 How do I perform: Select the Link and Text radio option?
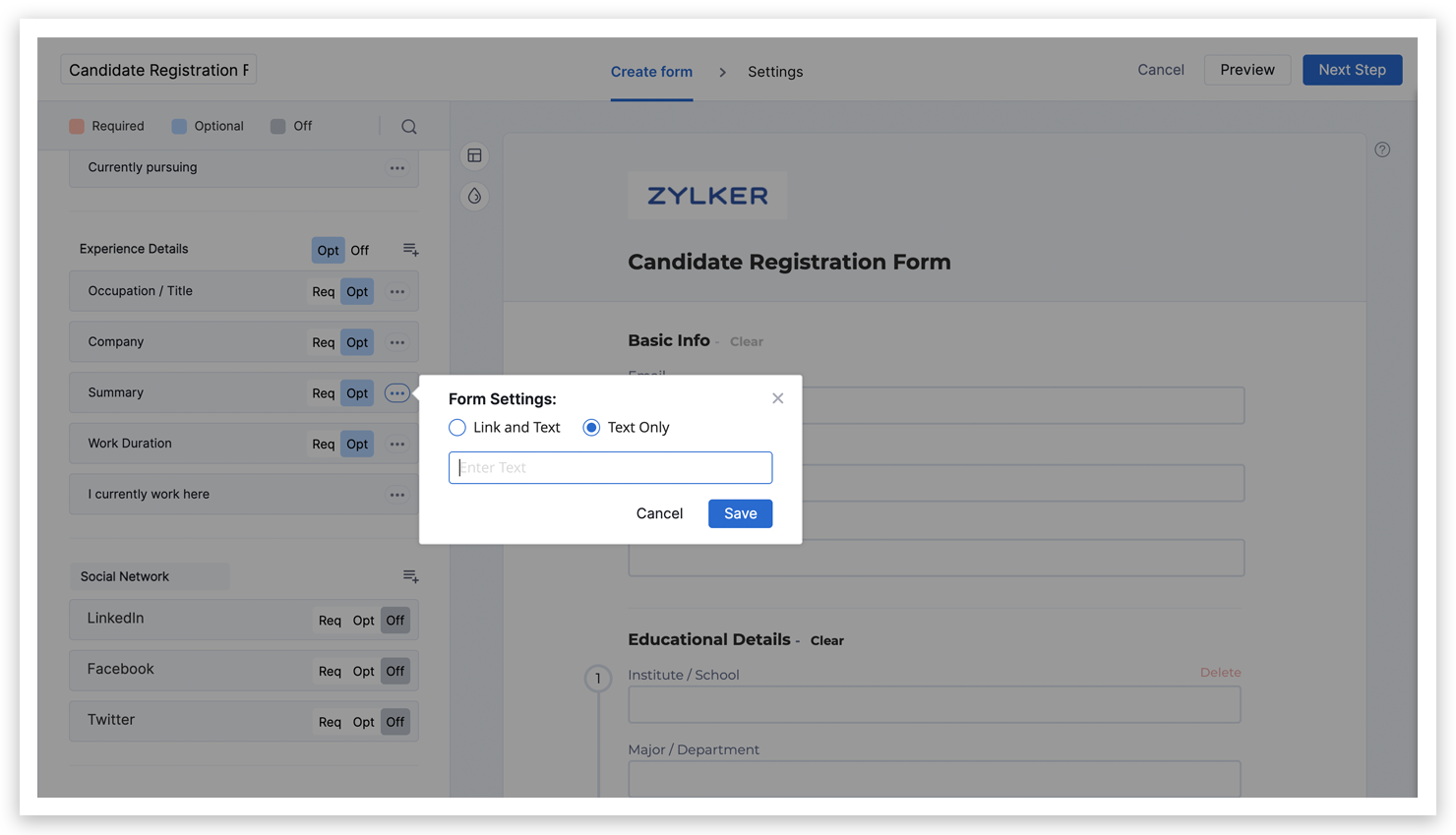[x=457, y=428]
